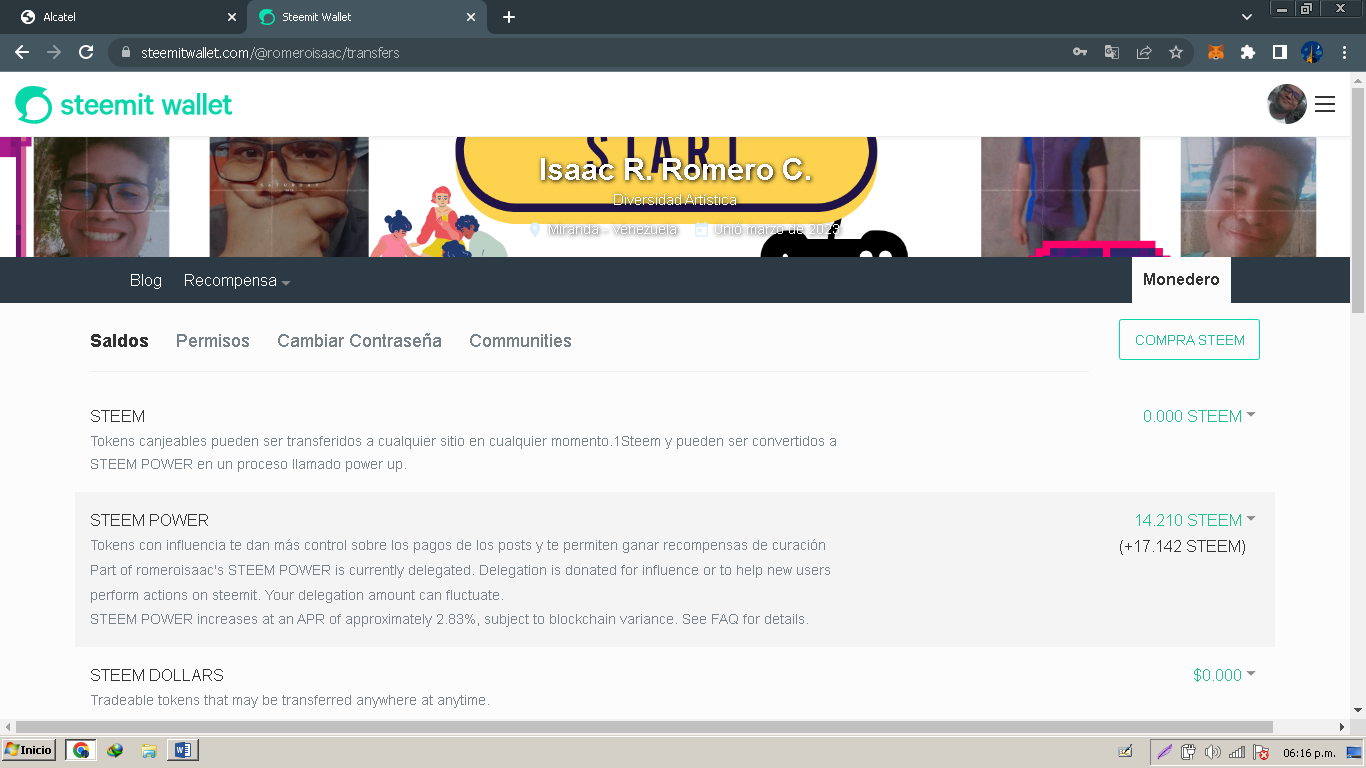
Task: Go back to the previous page
Action: click(x=22, y=52)
